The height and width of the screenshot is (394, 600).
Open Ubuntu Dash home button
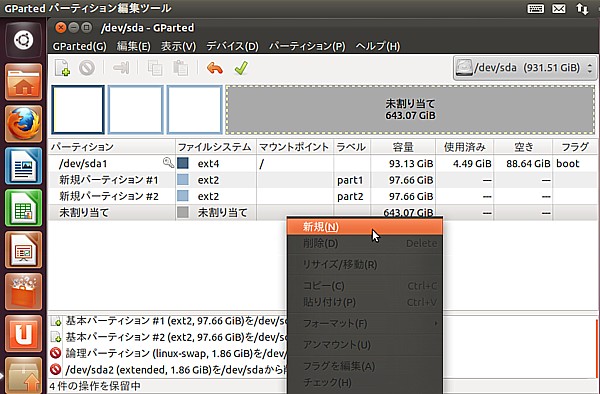[24, 40]
